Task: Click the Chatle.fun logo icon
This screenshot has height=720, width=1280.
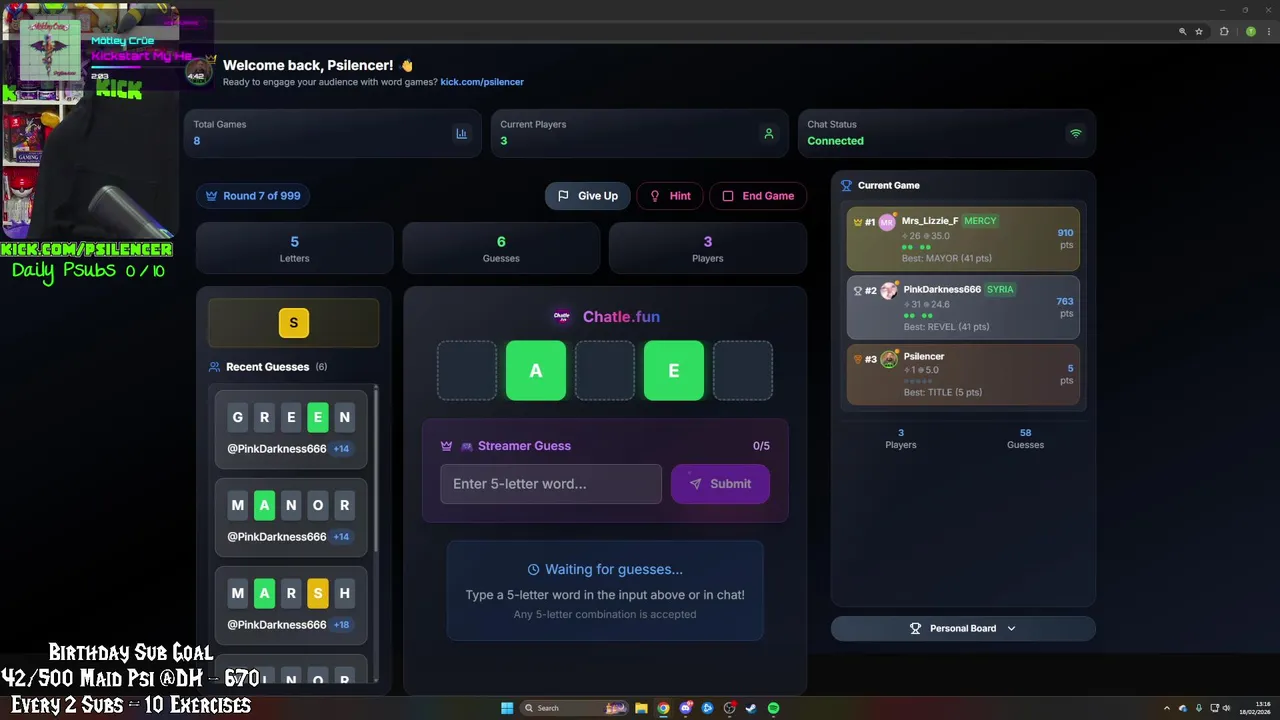Action: pyautogui.click(x=562, y=317)
